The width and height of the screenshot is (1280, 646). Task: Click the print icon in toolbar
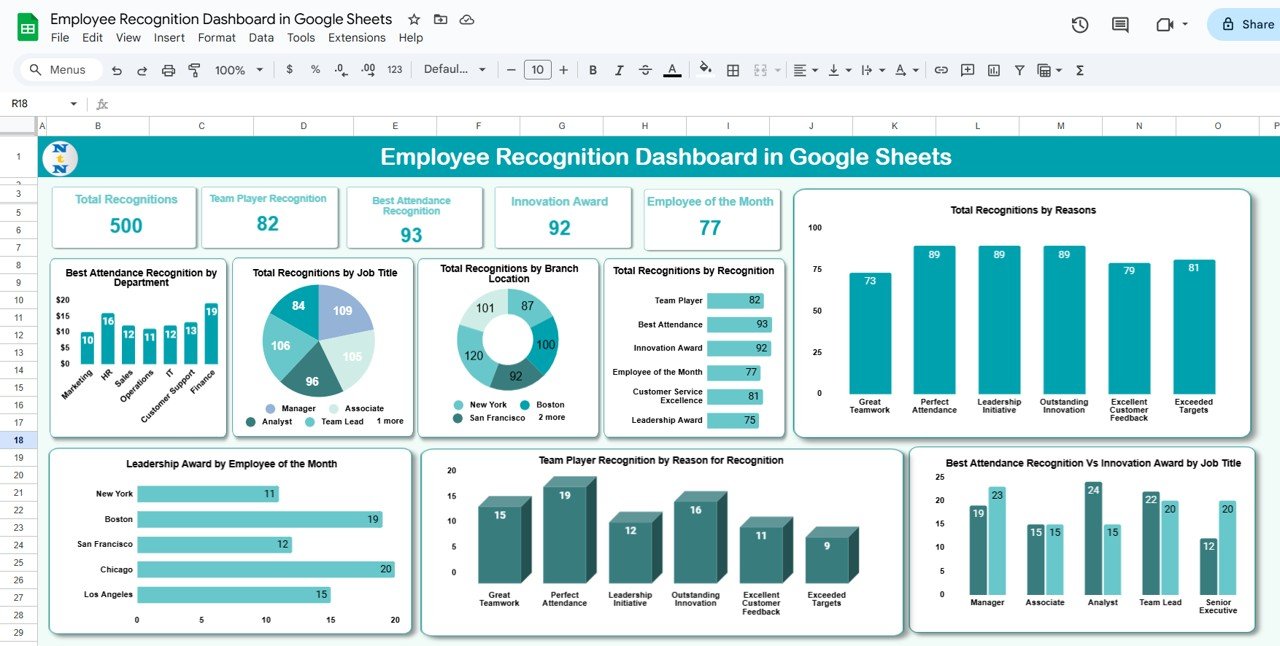(x=168, y=70)
